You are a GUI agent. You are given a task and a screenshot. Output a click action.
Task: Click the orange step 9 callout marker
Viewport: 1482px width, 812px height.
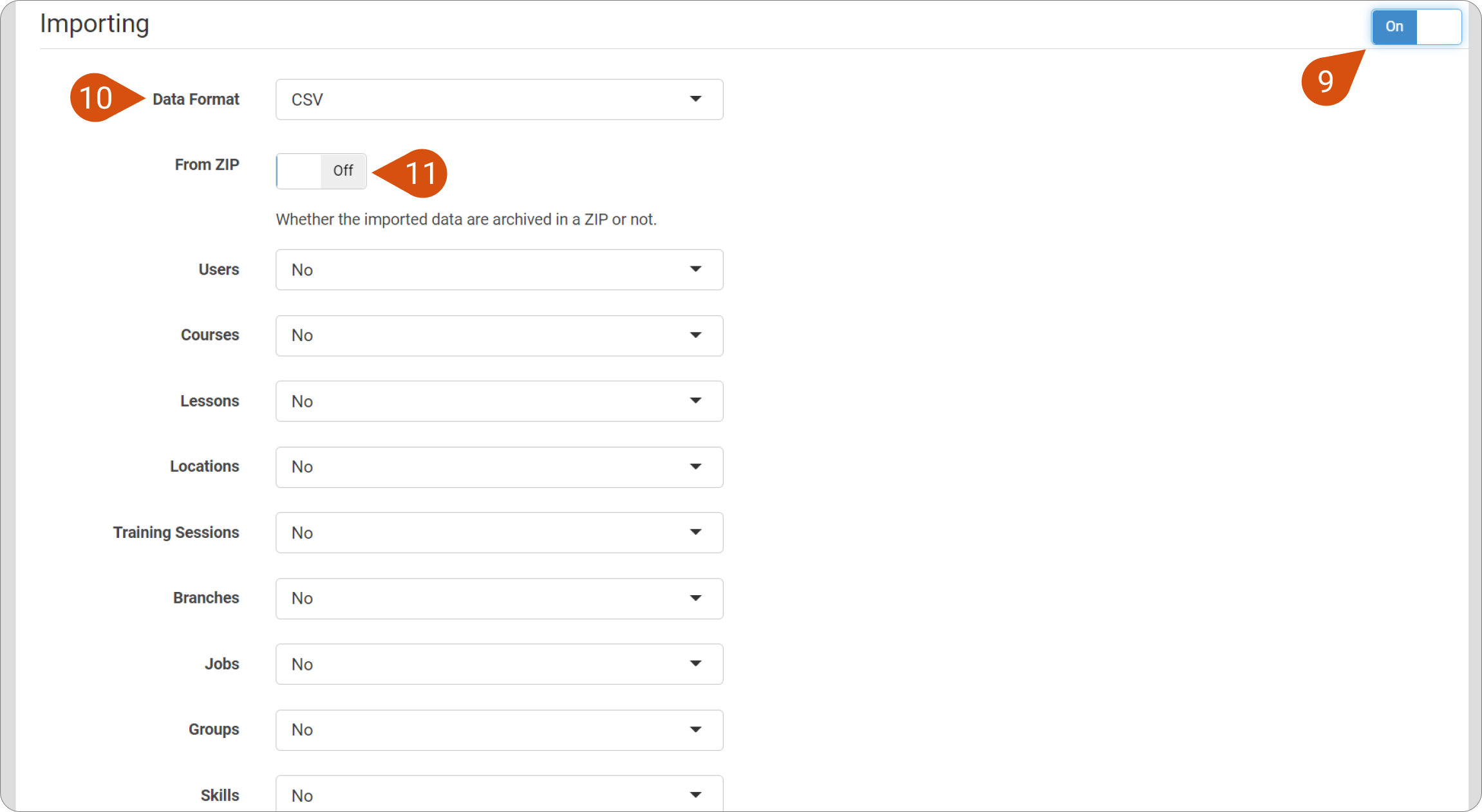(x=1326, y=81)
